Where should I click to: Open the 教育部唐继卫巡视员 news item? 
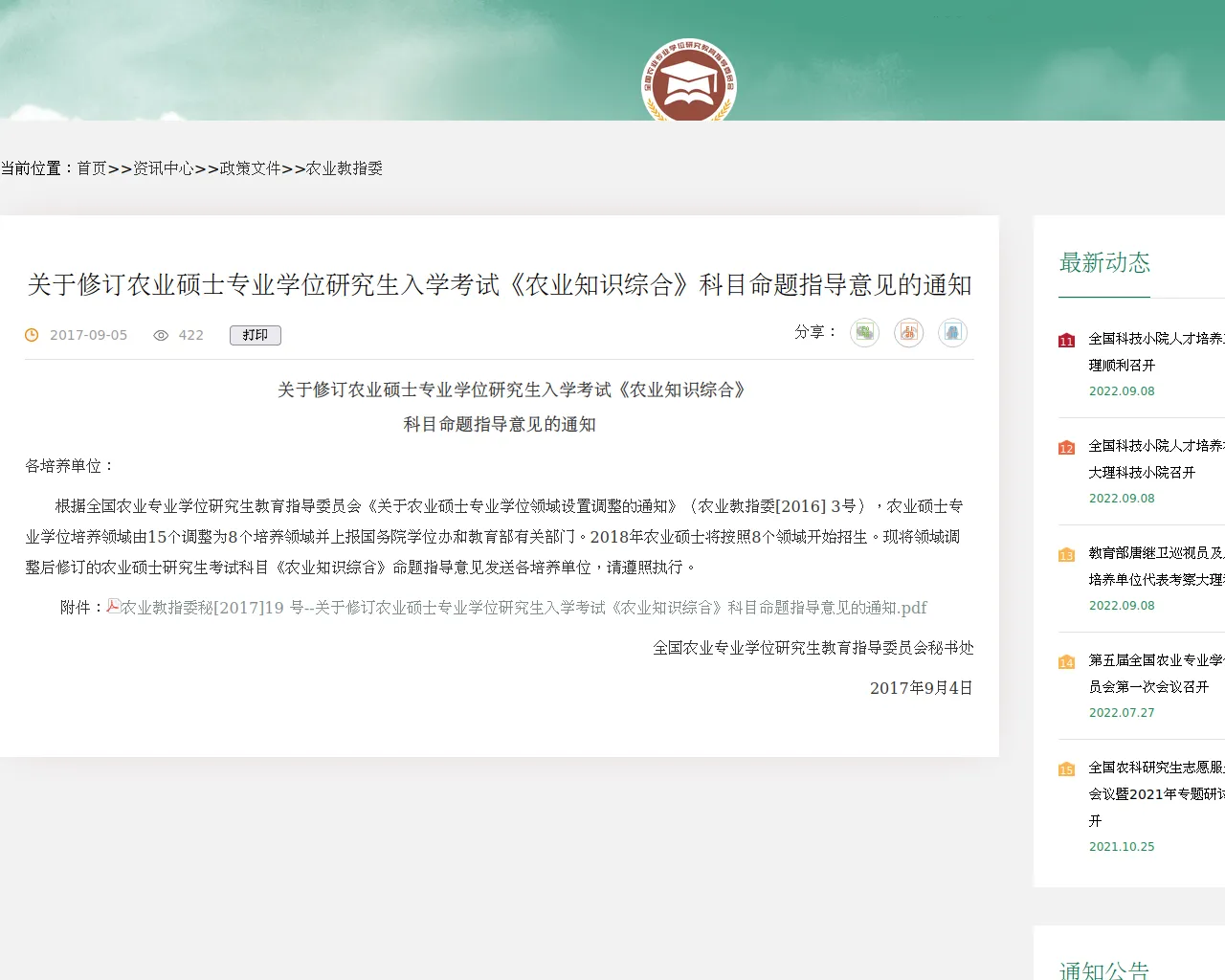1156,567
